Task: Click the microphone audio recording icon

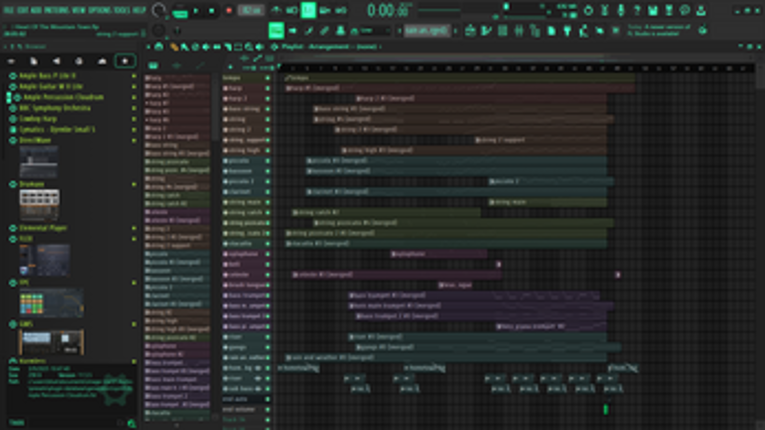Action: 621,10
